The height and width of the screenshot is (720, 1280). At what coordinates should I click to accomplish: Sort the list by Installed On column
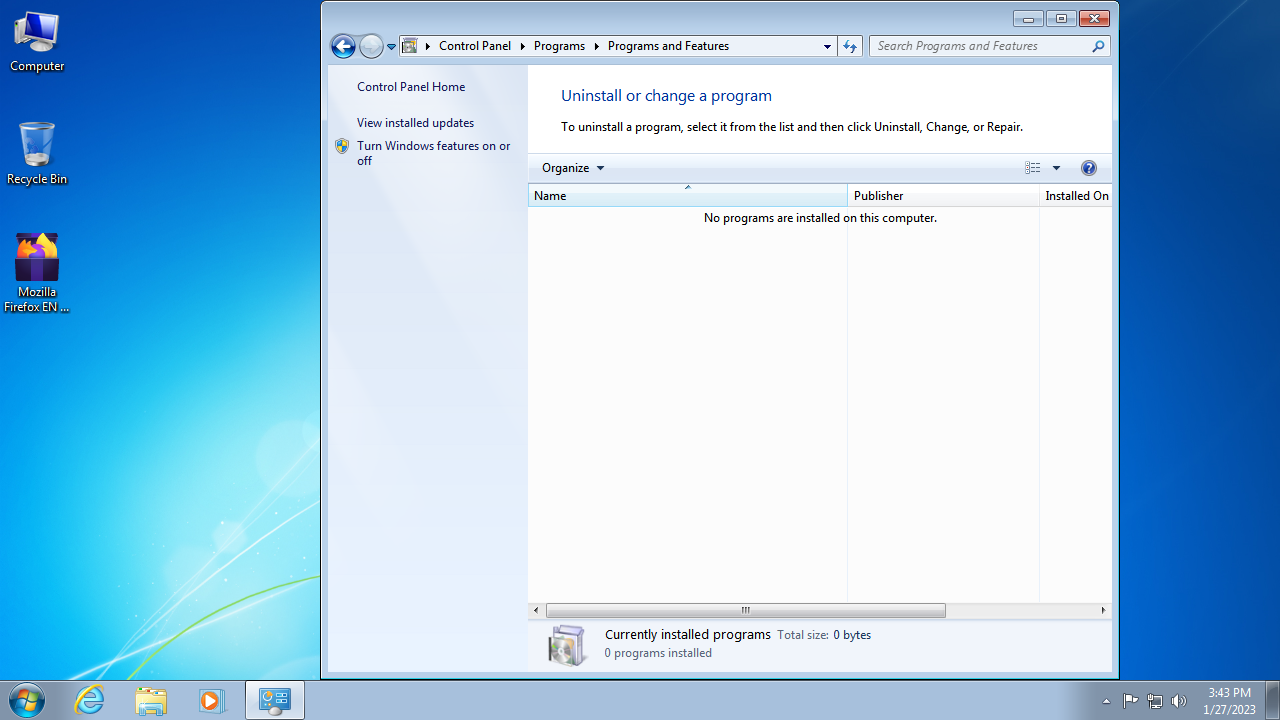point(1076,196)
